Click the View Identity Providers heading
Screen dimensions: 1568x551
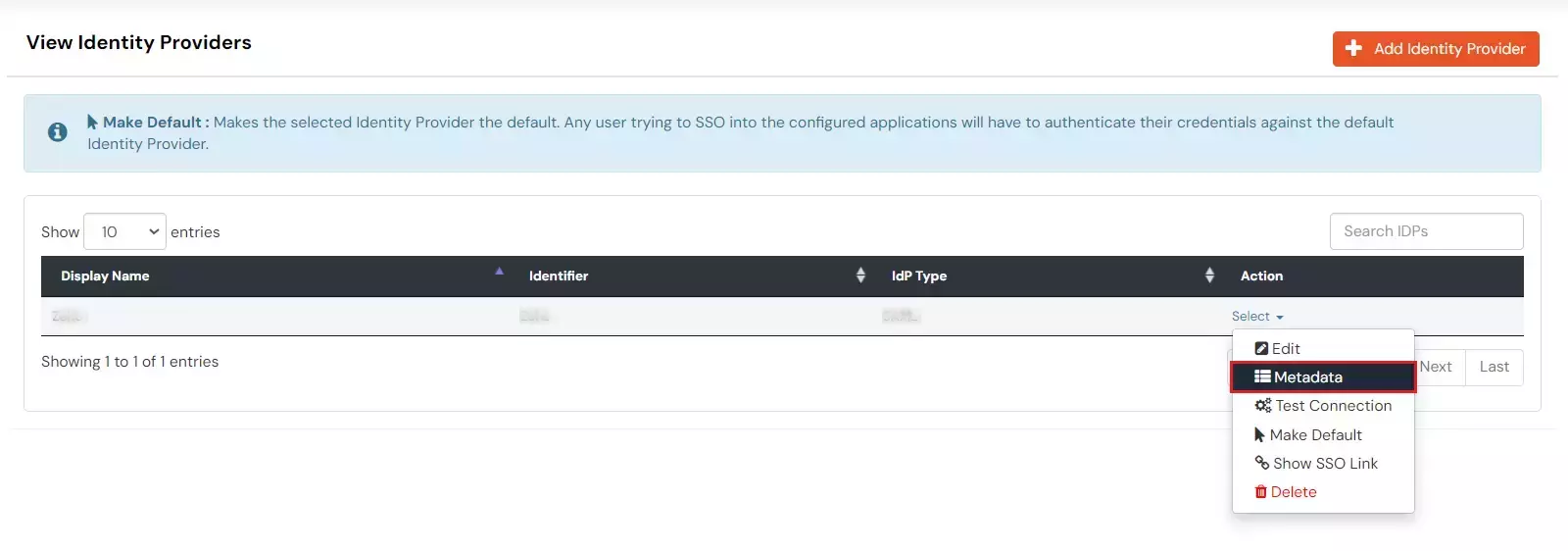[x=139, y=42]
